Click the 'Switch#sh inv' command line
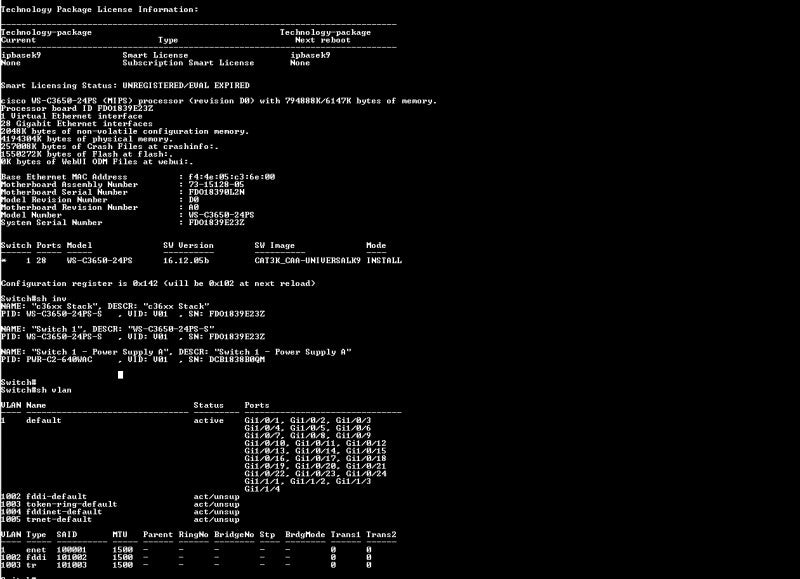This screenshot has width=800, height=579. [34, 298]
